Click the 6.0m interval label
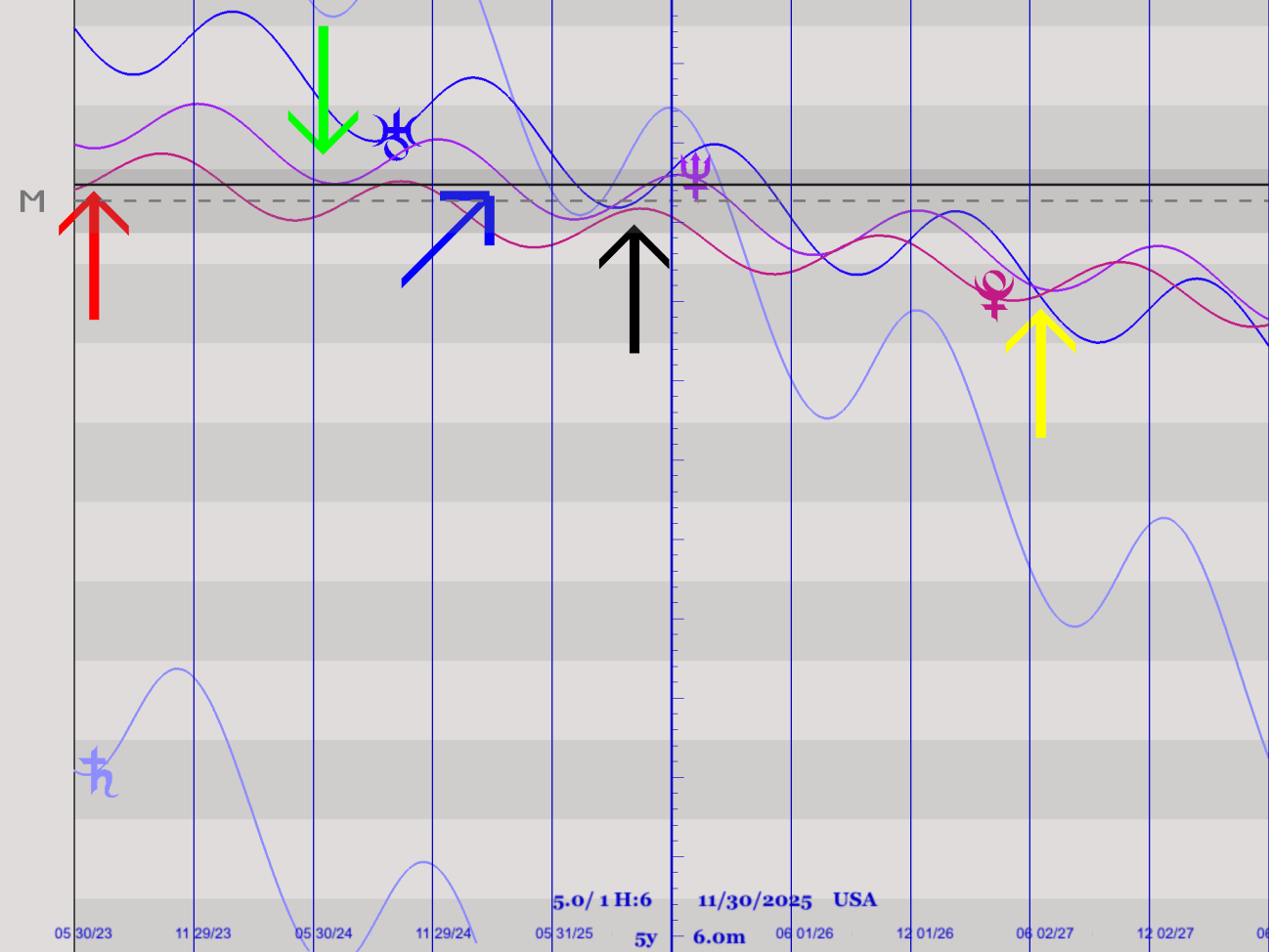The height and width of the screenshot is (952, 1269). [x=719, y=937]
